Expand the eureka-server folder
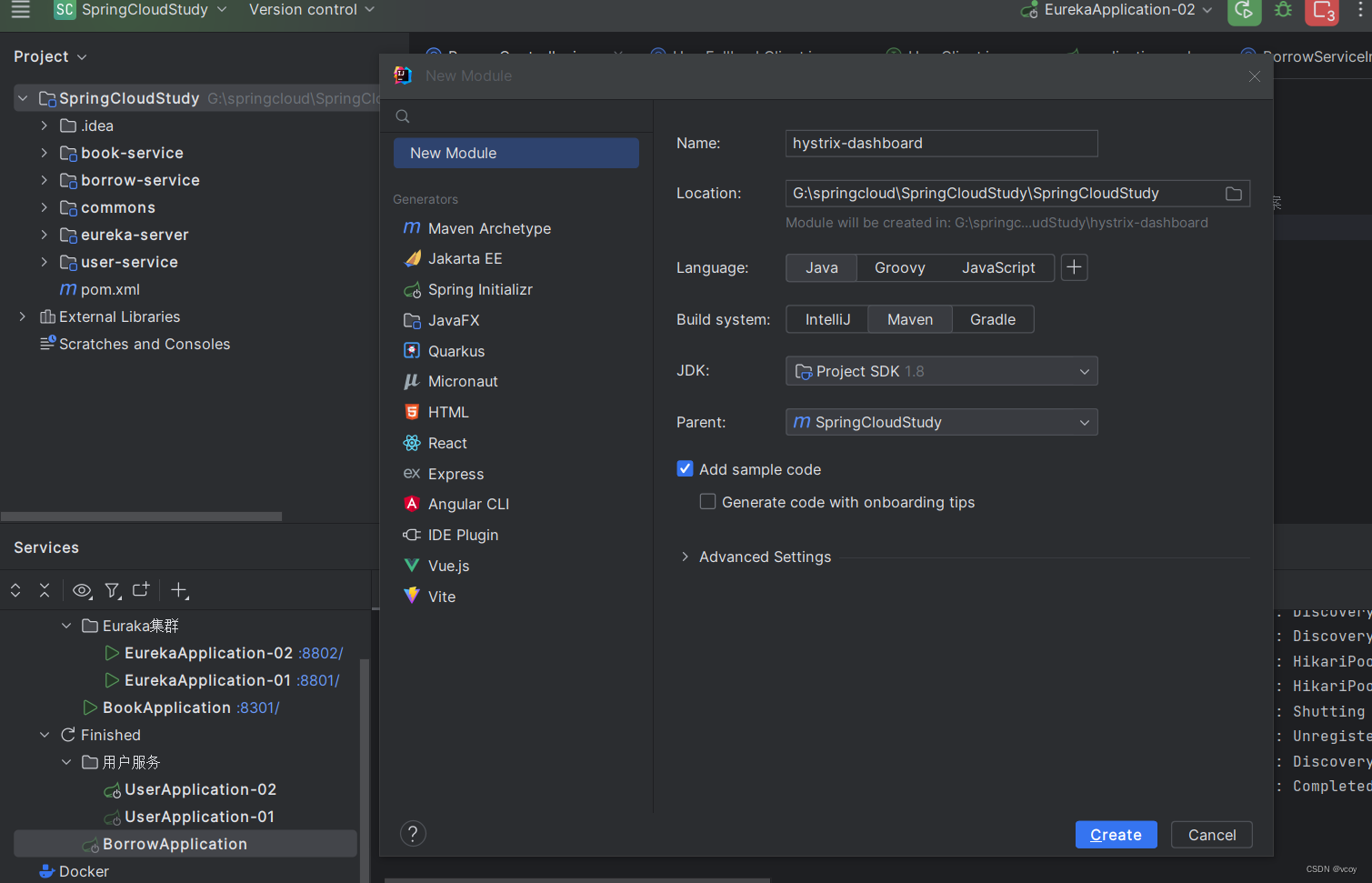Viewport: 1372px width, 883px height. [44, 235]
